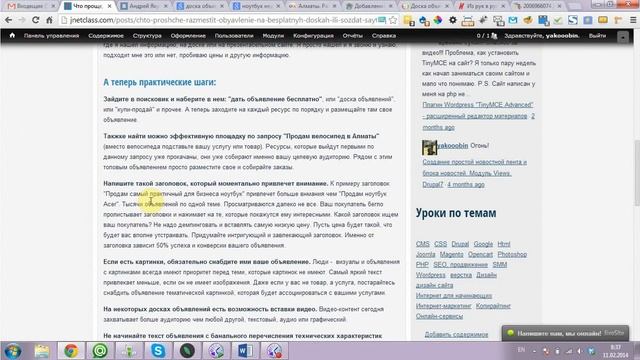This screenshot has height=360, width=640.
Task: Click the users counter icon showing 0 / 1
Action: pos(487,36)
